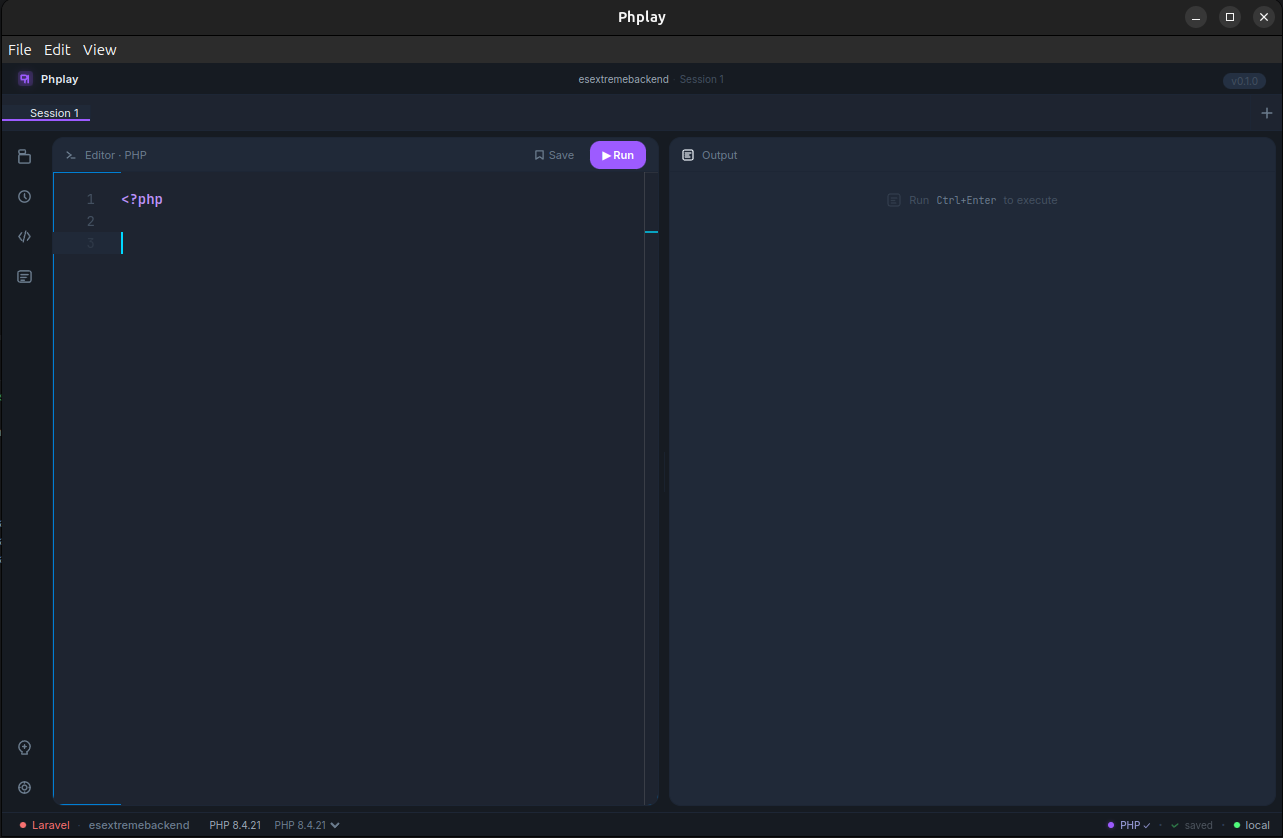The width and height of the screenshot is (1283, 838).
Task: Click the Editor · PHP panel title
Action: coord(116,155)
